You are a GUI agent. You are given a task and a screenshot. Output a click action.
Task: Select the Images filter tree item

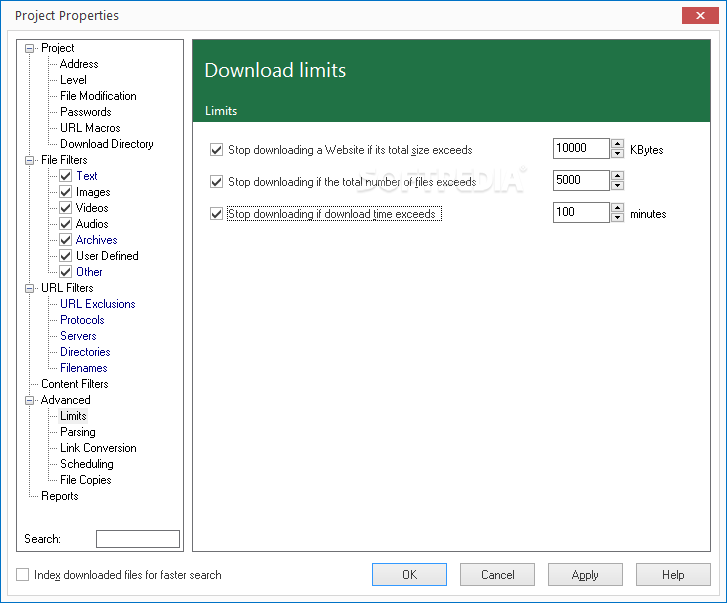click(93, 192)
